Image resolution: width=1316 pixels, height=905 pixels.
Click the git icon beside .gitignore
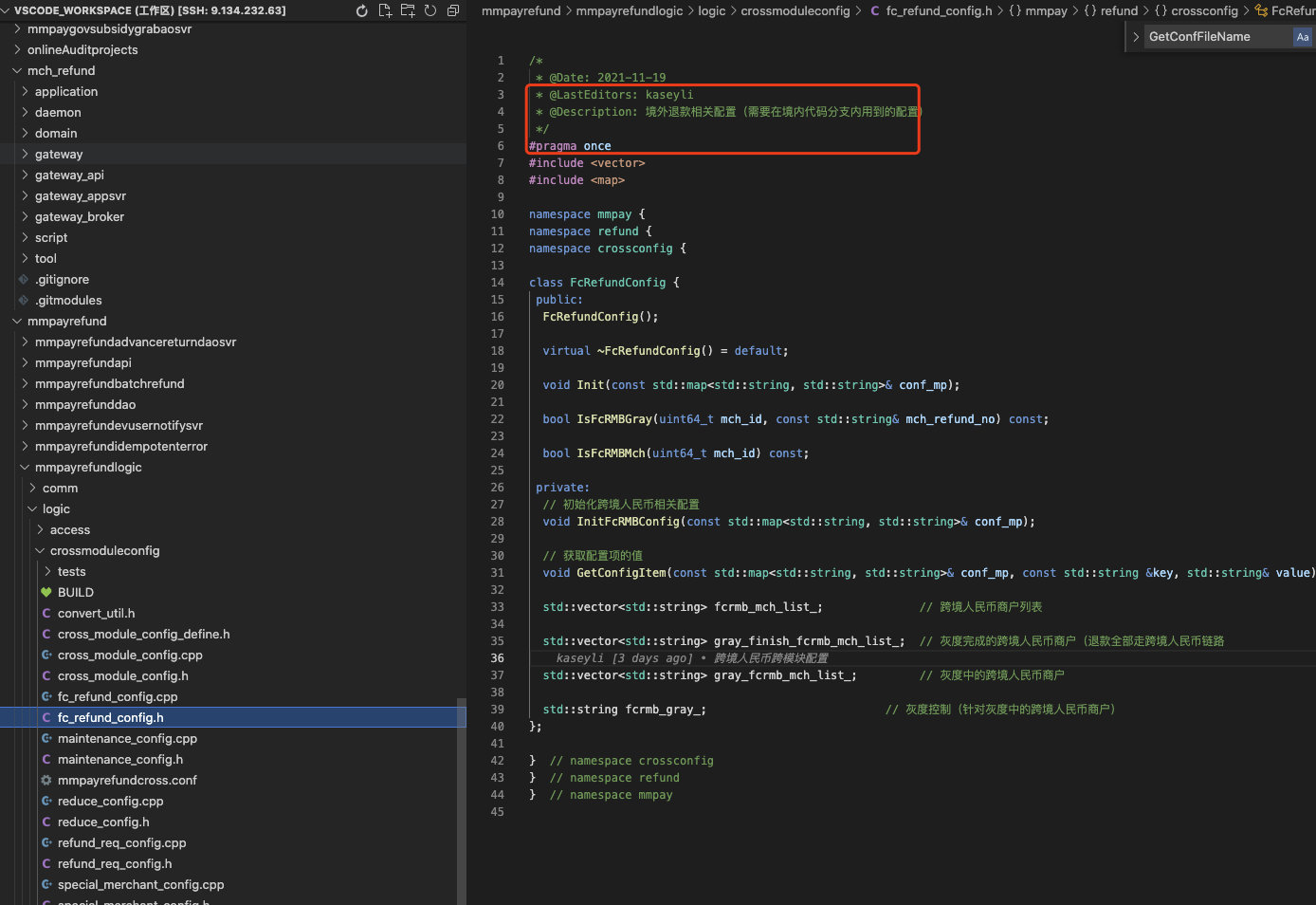[24, 279]
